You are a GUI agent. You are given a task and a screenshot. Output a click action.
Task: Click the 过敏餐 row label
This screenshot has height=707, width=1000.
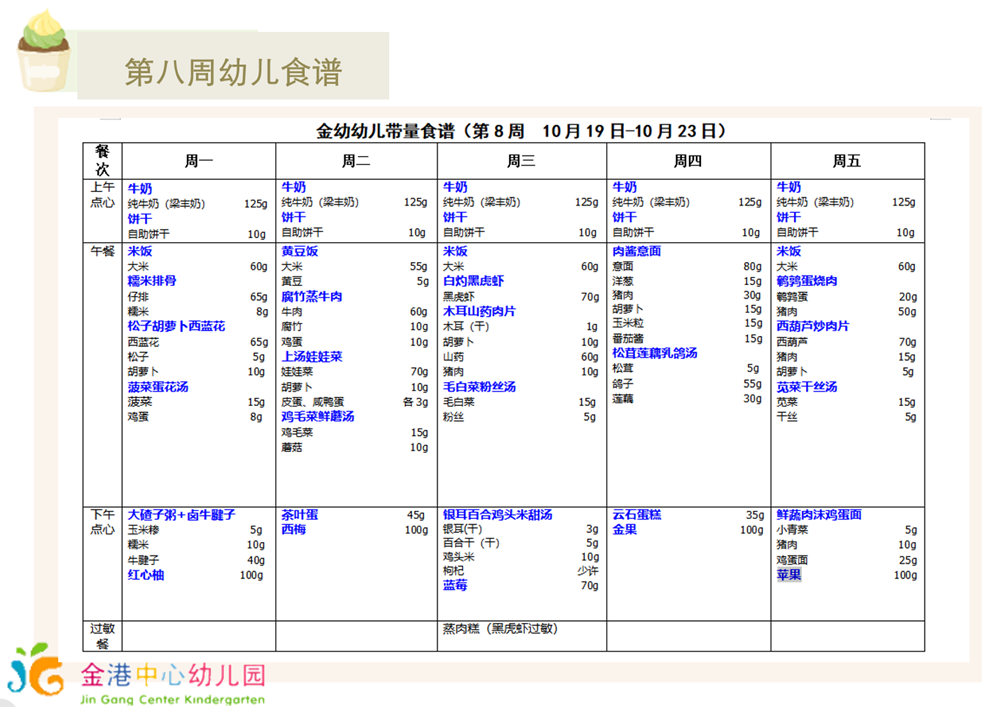[102, 636]
